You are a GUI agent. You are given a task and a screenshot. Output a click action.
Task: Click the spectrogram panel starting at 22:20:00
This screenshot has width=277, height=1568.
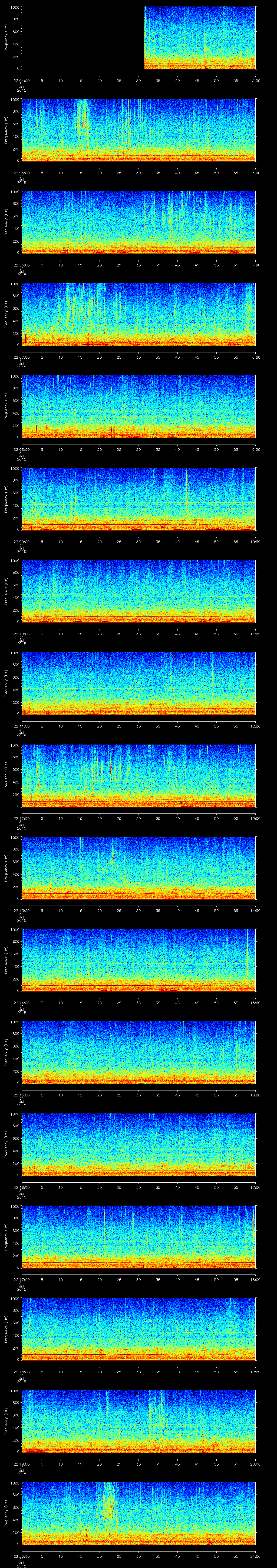coord(138,1514)
